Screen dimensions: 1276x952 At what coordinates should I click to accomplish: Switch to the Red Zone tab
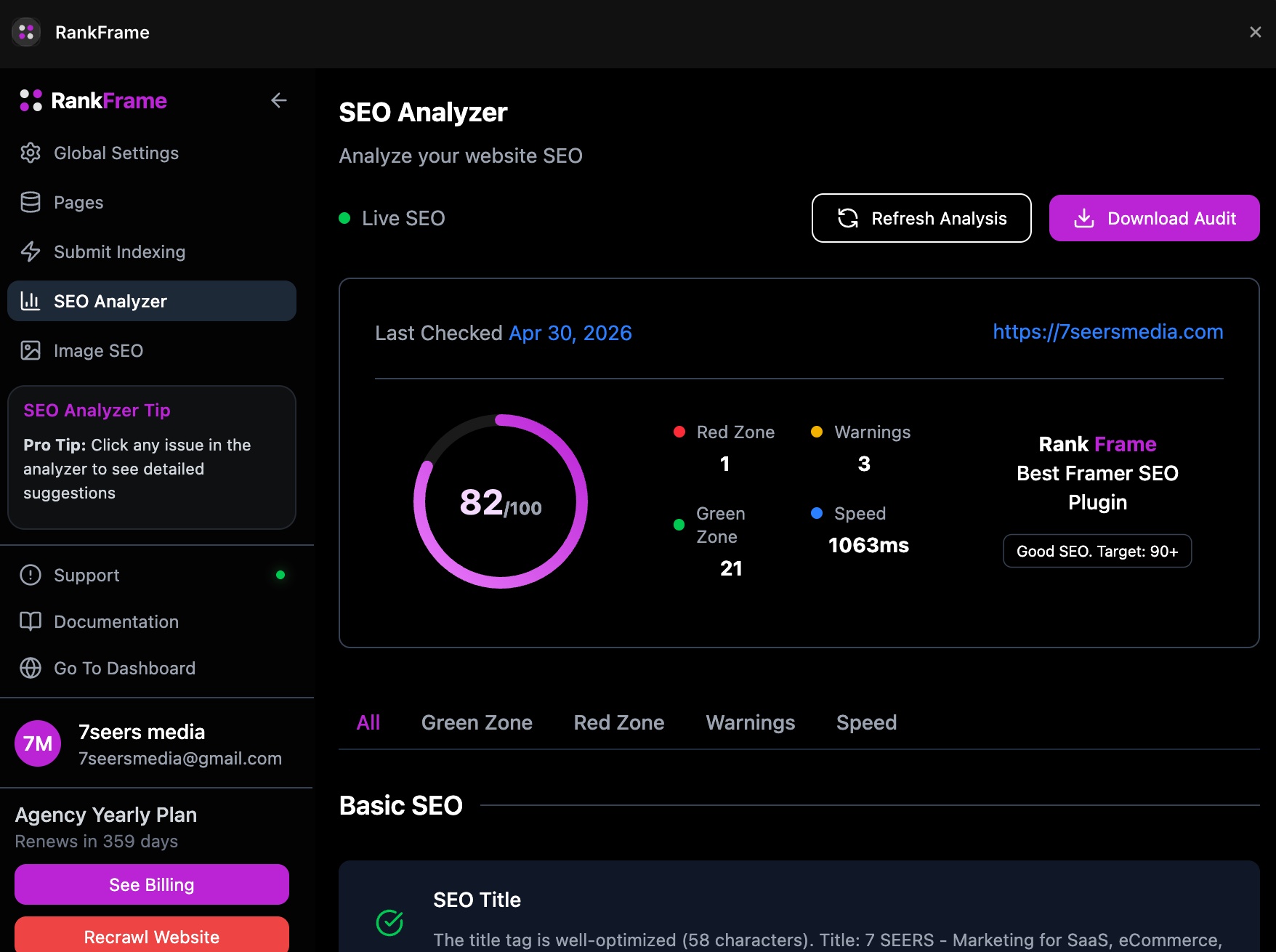(x=618, y=722)
